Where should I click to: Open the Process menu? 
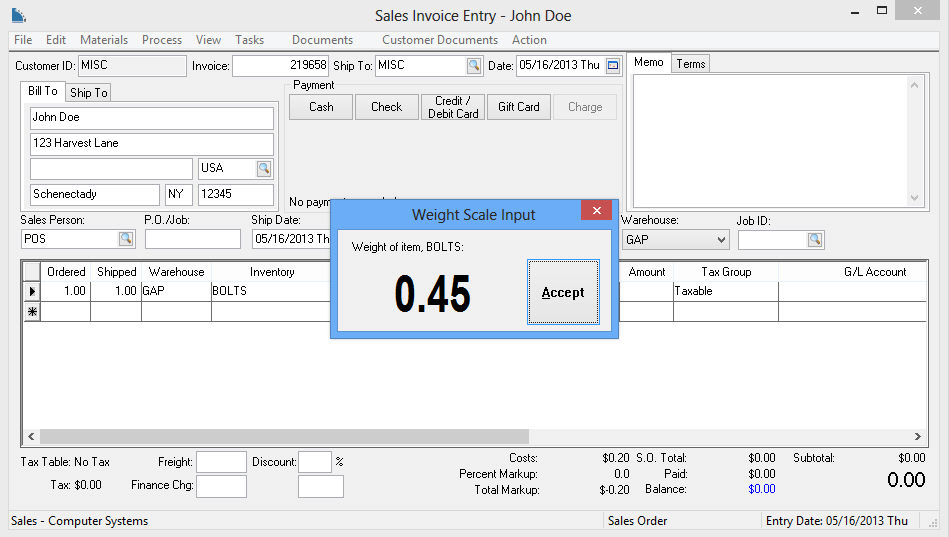162,40
